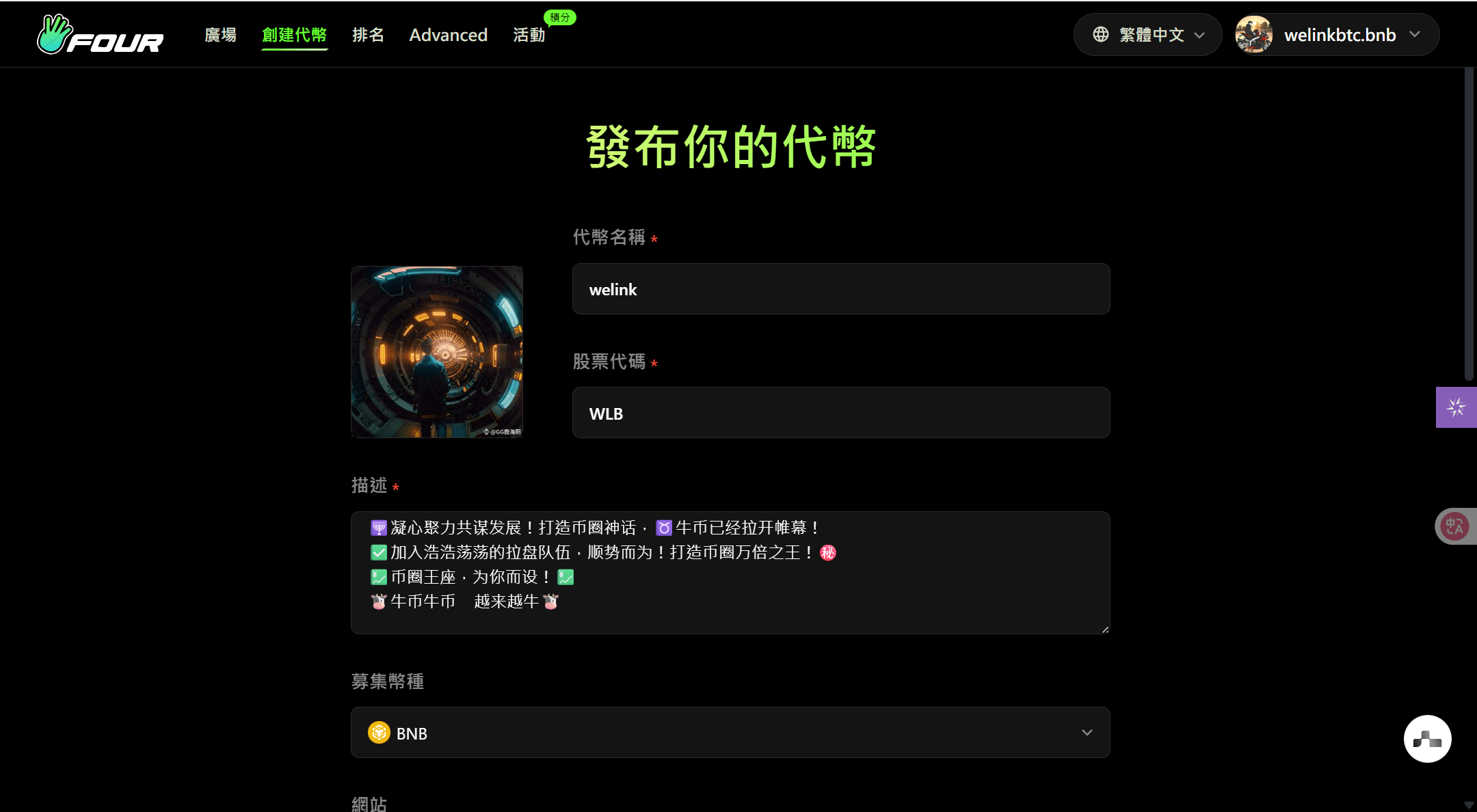This screenshot has height=812, width=1477.
Task: Open the 排名 ranking tab
Action: (368, 35)
